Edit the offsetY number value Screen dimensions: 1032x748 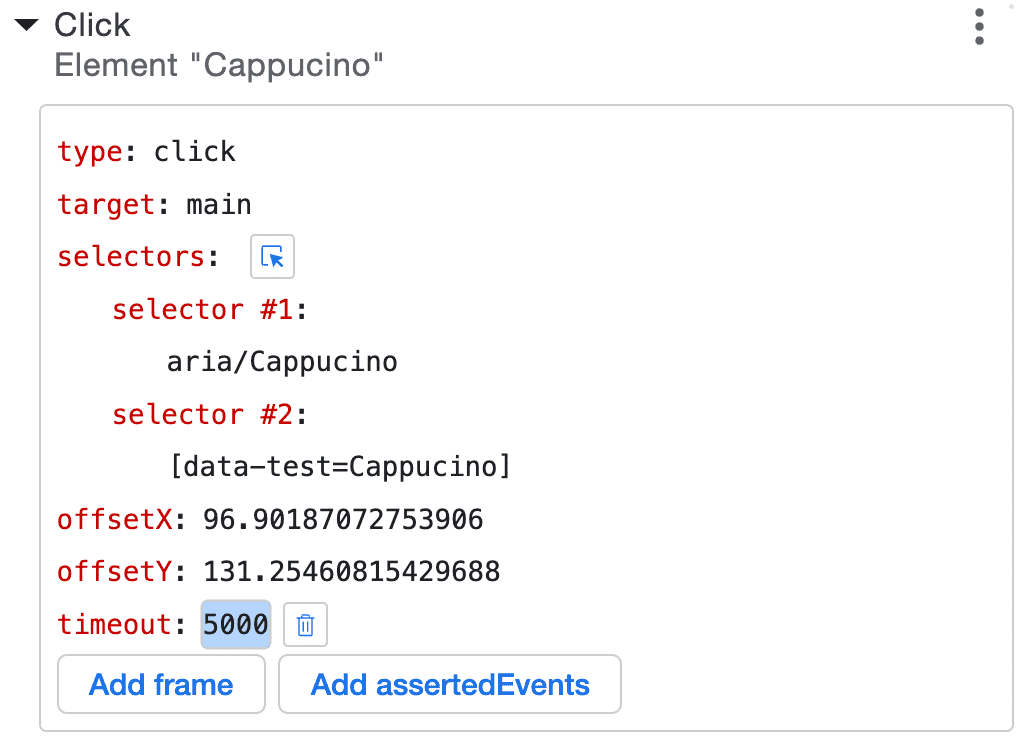[x=351, y=572]
